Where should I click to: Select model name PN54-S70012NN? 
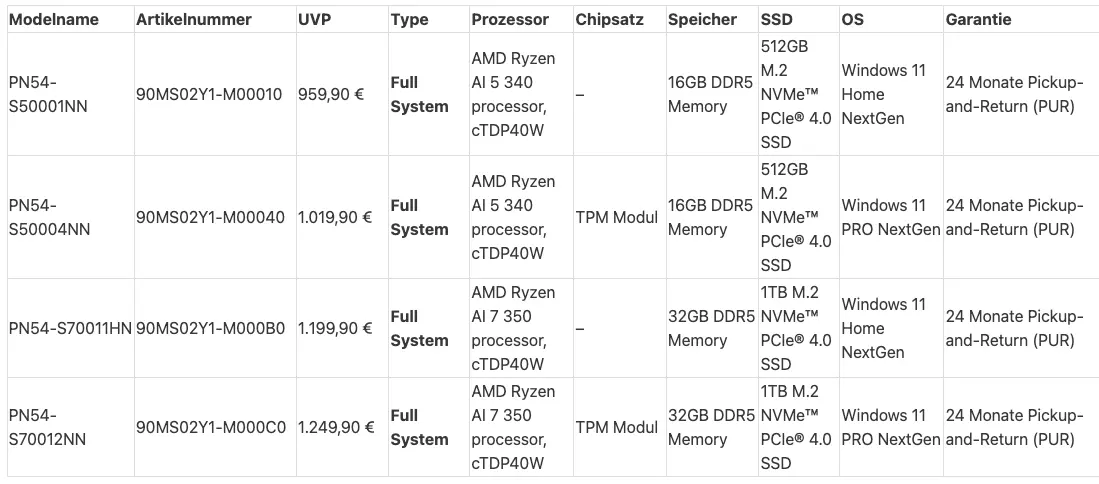pyautogui.click(x=49, y=427)
